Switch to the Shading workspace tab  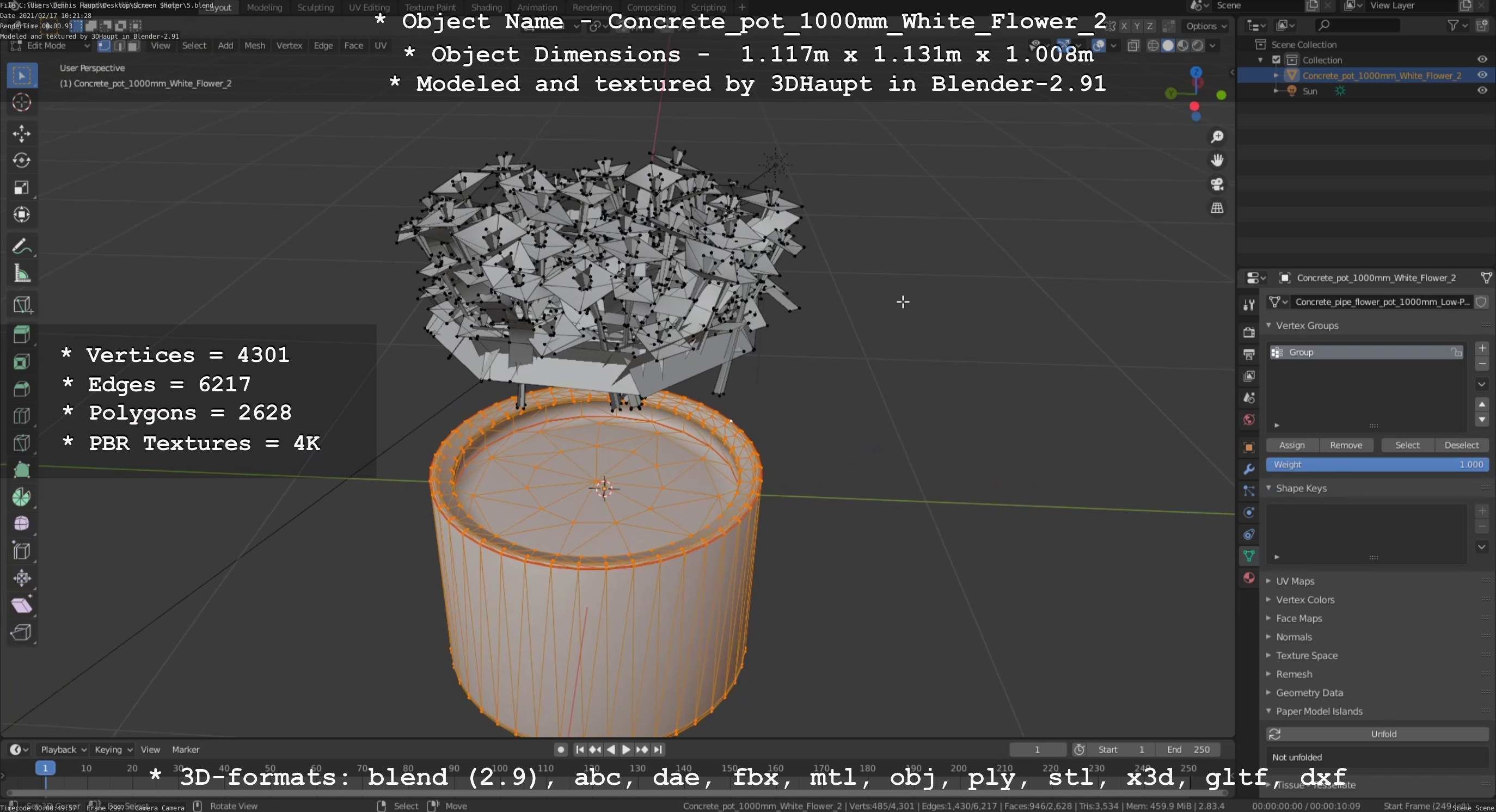point(486,8)
